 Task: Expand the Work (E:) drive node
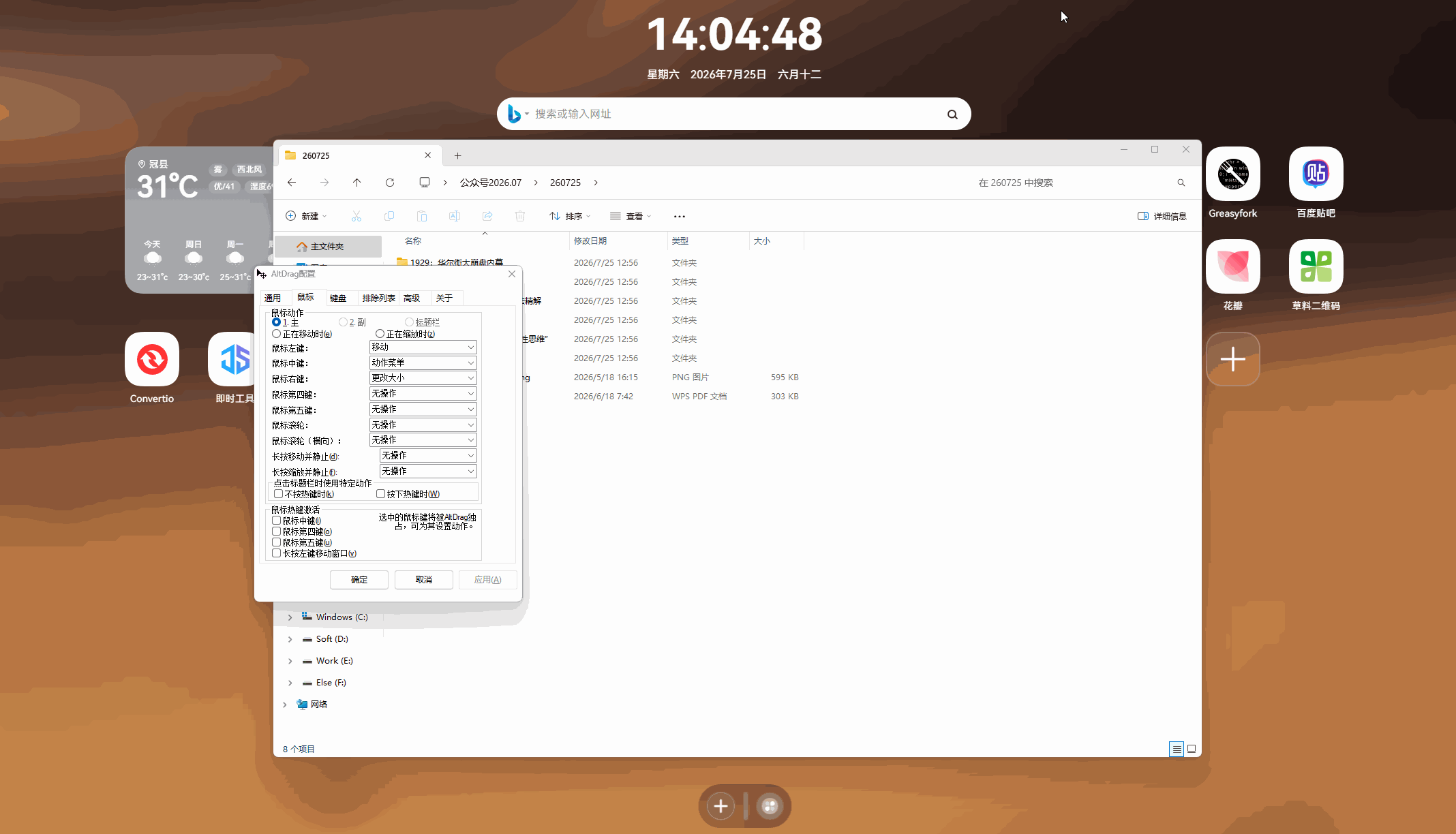click(x=290, y=661)
